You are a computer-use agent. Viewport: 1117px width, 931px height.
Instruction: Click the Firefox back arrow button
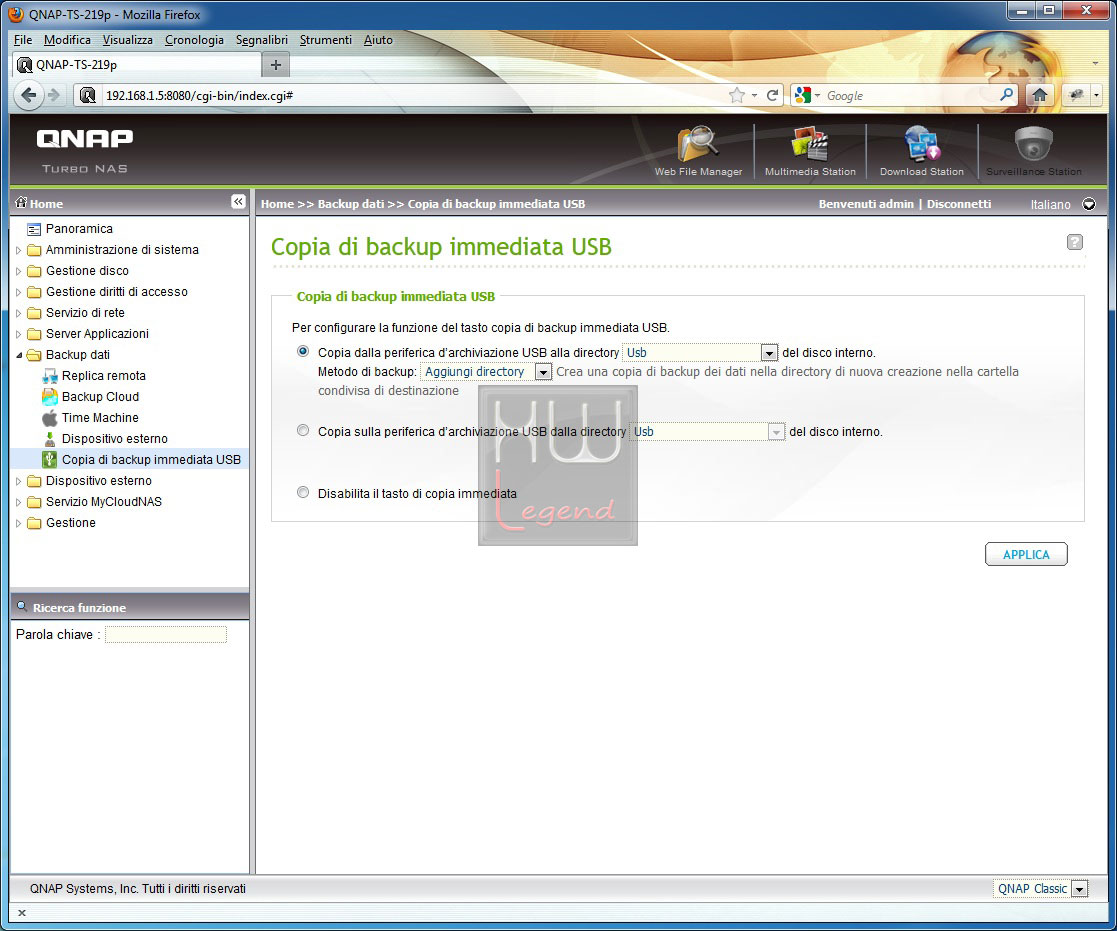(28, 95)
